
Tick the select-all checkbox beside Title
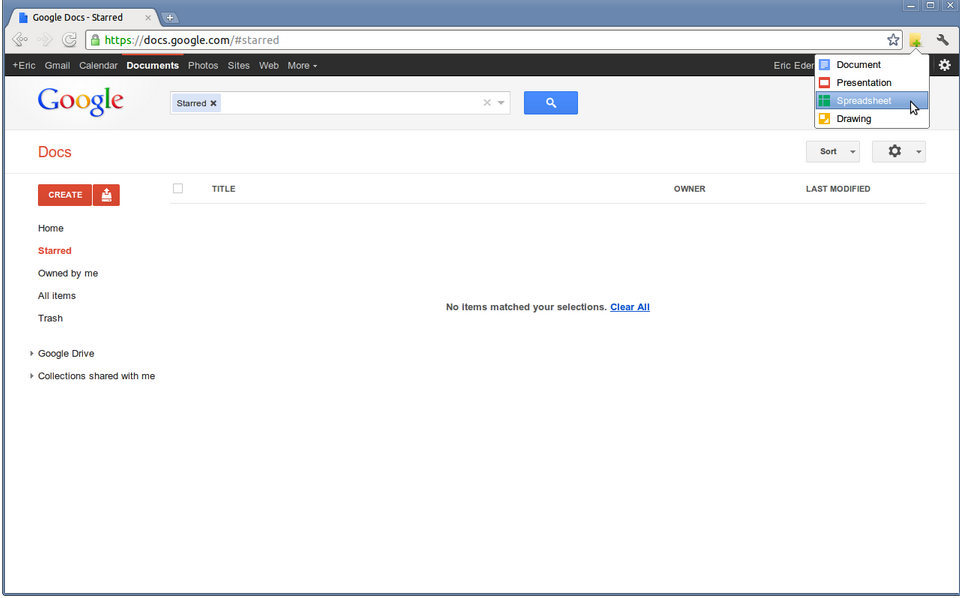click(178, 189)
